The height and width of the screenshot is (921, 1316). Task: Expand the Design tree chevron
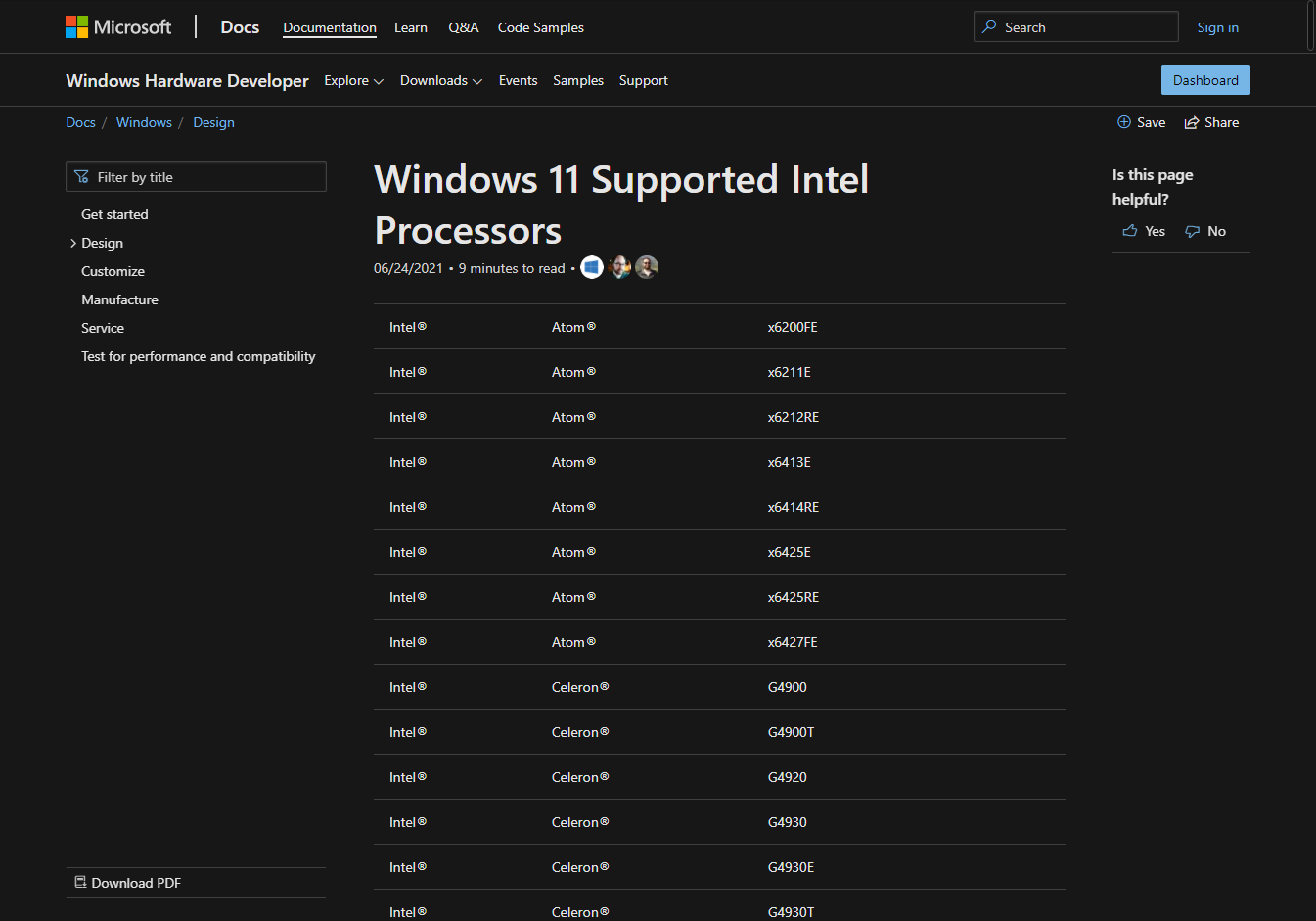tap(73, 243)
